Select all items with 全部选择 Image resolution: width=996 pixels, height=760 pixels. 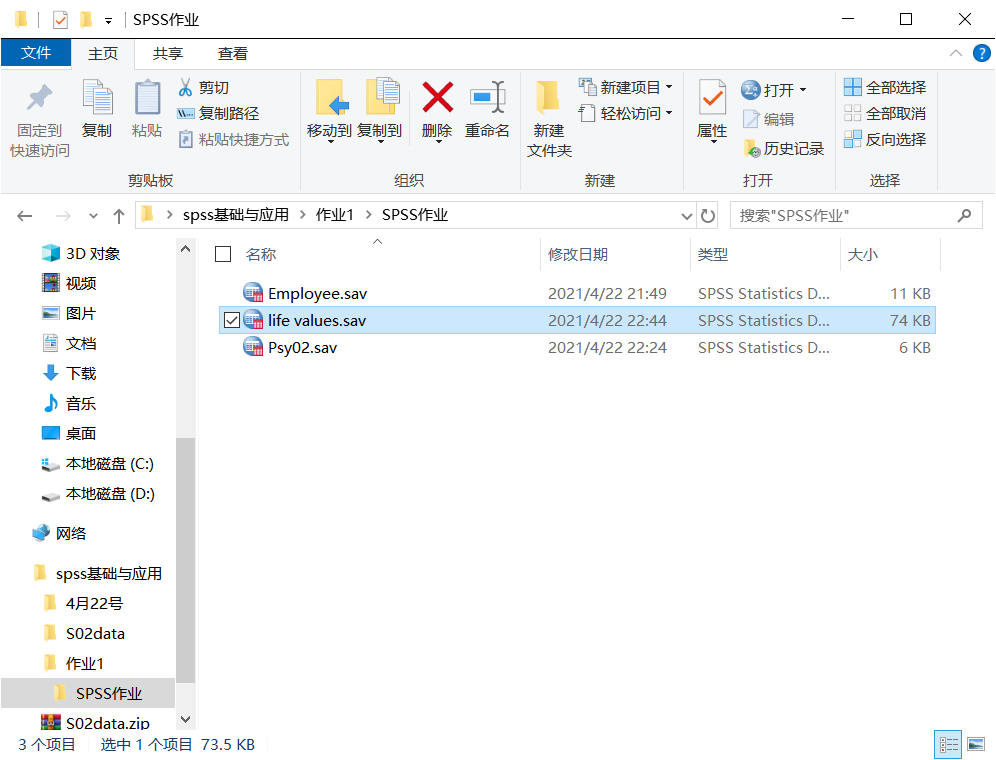pos(885,87)
